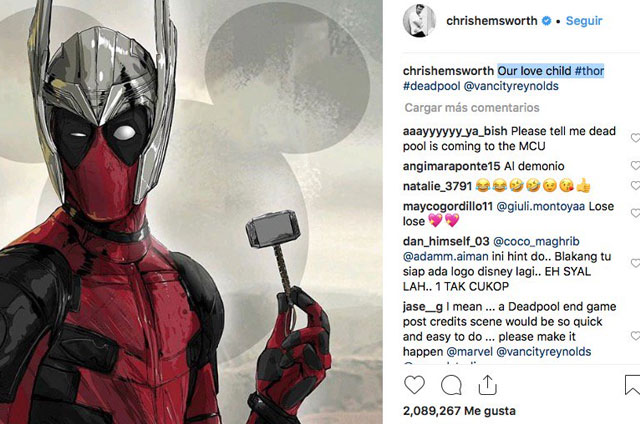Like the post with the heart icon

tap(414, 385)
